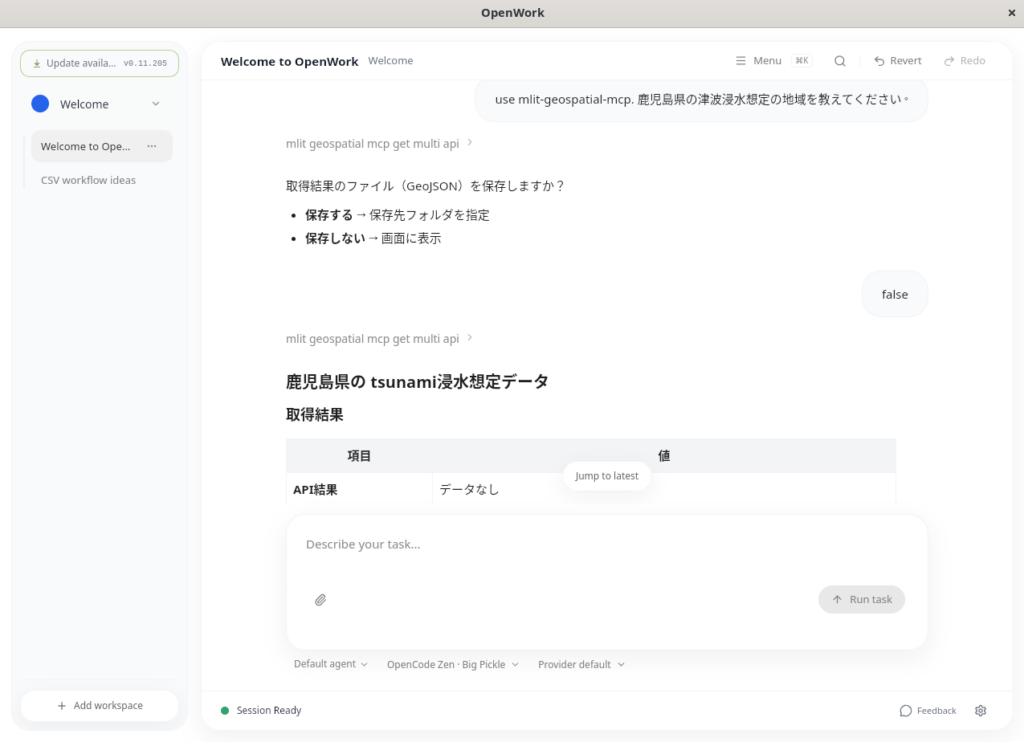Click the search magnifier icon in header

click(840, 61)
